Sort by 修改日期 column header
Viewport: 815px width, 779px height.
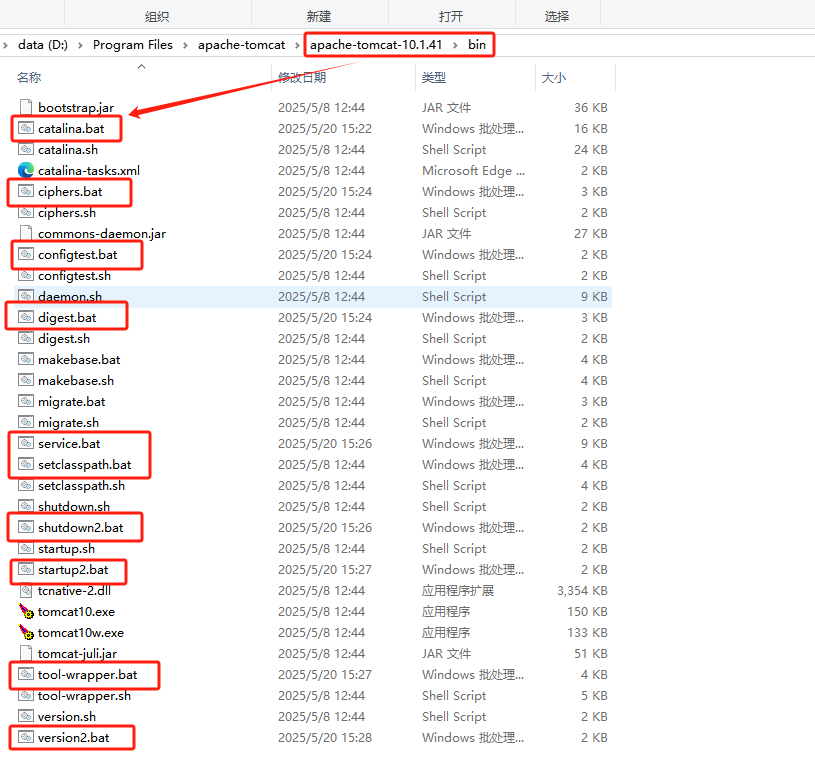point(302,77)
